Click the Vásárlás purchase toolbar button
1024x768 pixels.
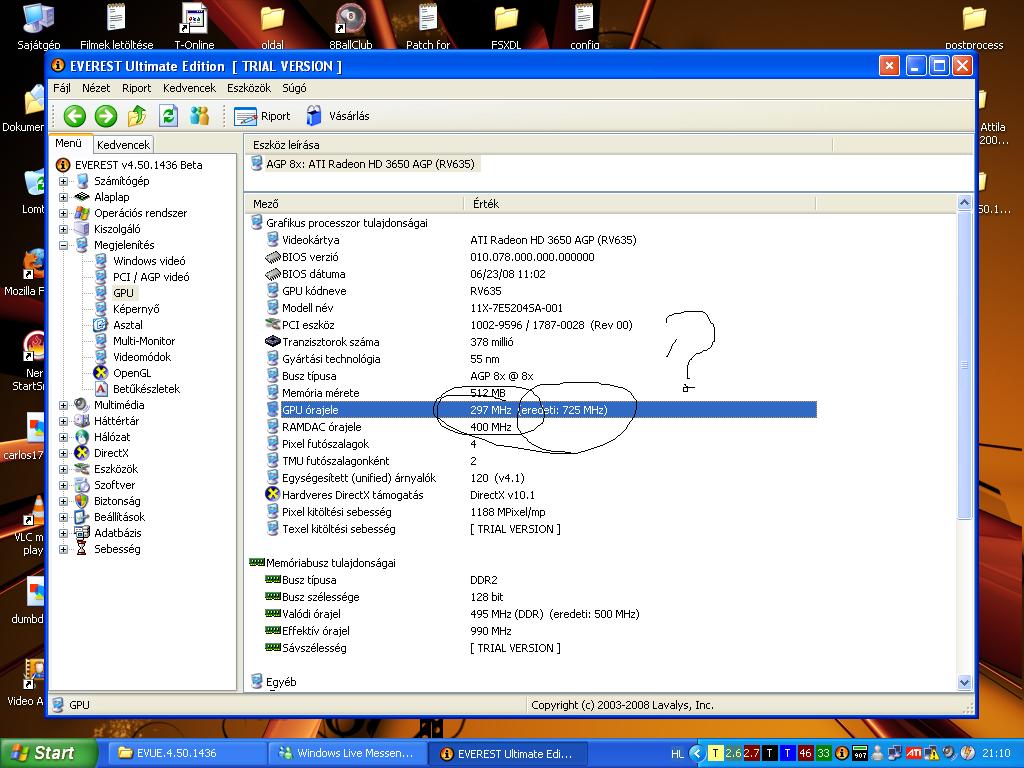coord(338,116)
